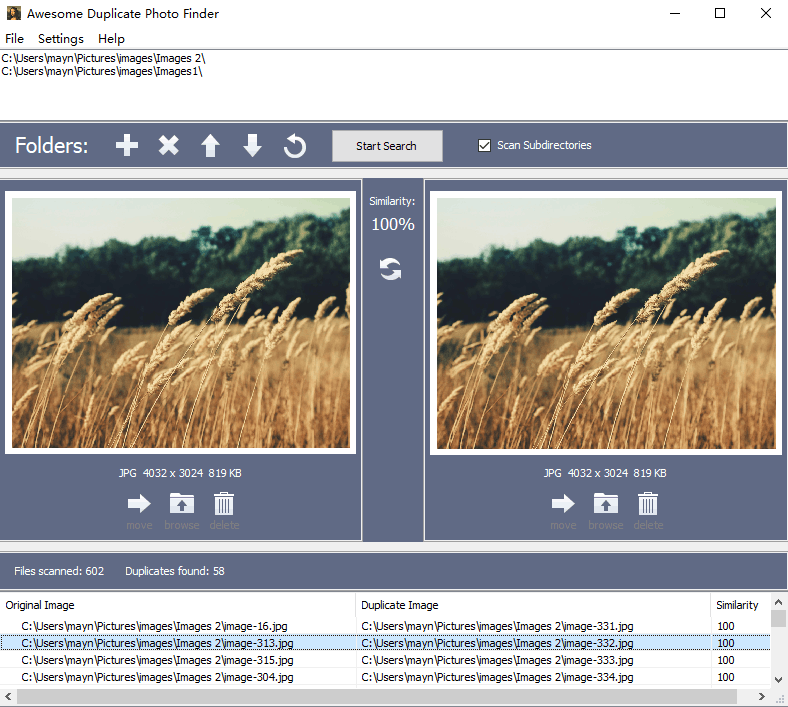The image size is (788, 707).
Task: Move folder up with the up arrow
Action: pyautogui.click(x=211, y=146)
